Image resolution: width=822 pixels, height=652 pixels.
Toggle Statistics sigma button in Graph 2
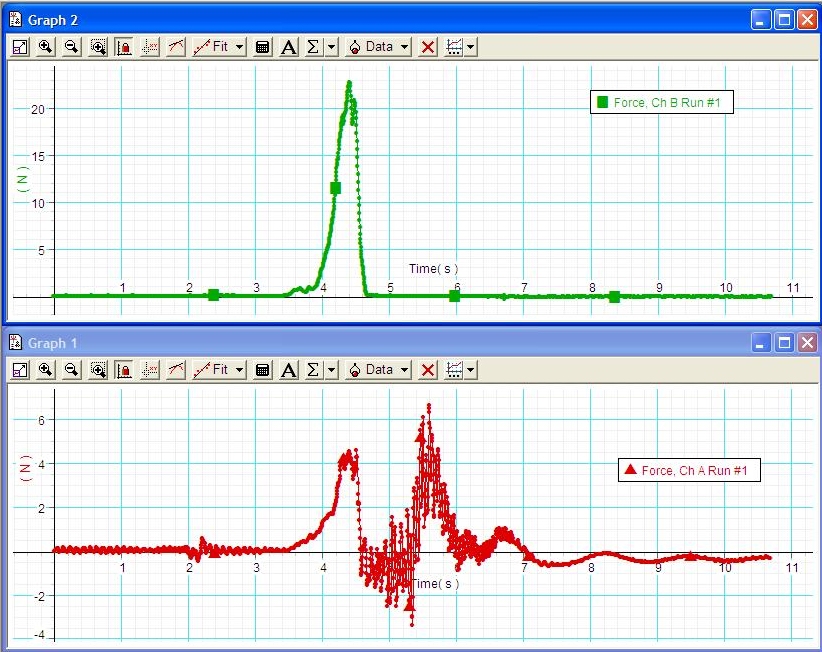pyautogui.click(x=313, y=47)
